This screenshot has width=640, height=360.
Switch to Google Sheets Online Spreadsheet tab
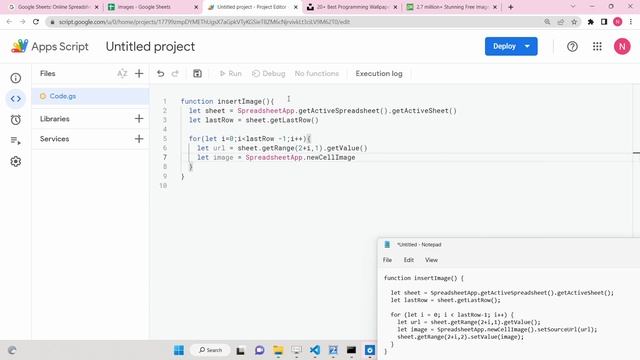coord(52,7)
